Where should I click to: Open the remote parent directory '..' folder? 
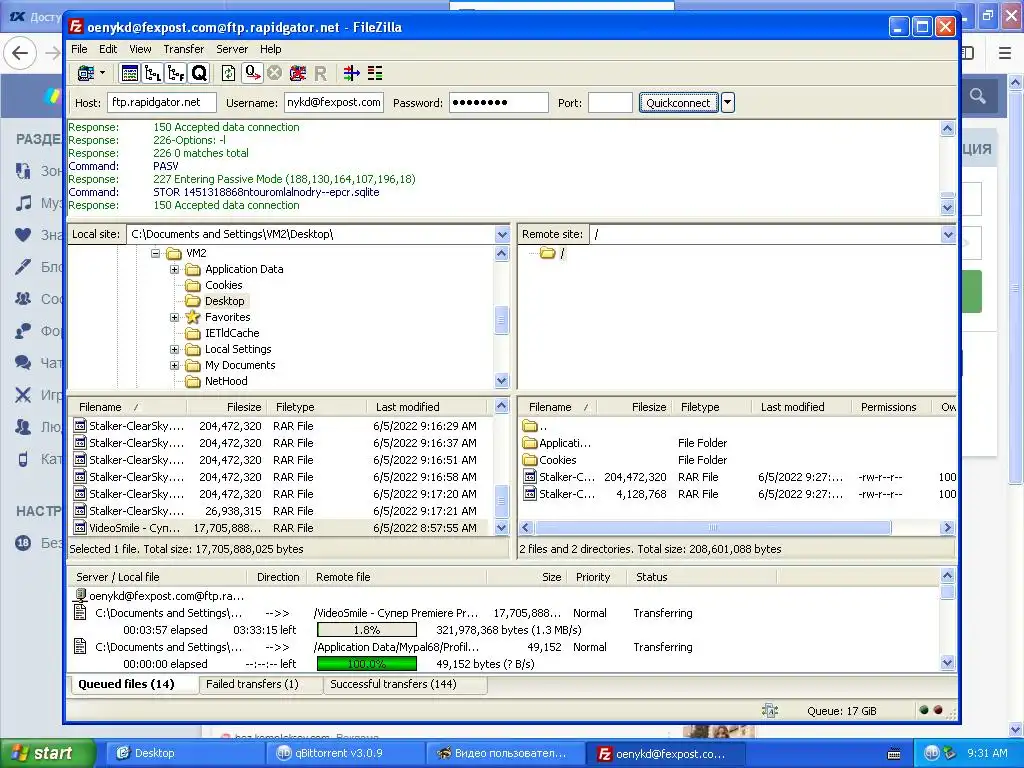pos(534,426)
